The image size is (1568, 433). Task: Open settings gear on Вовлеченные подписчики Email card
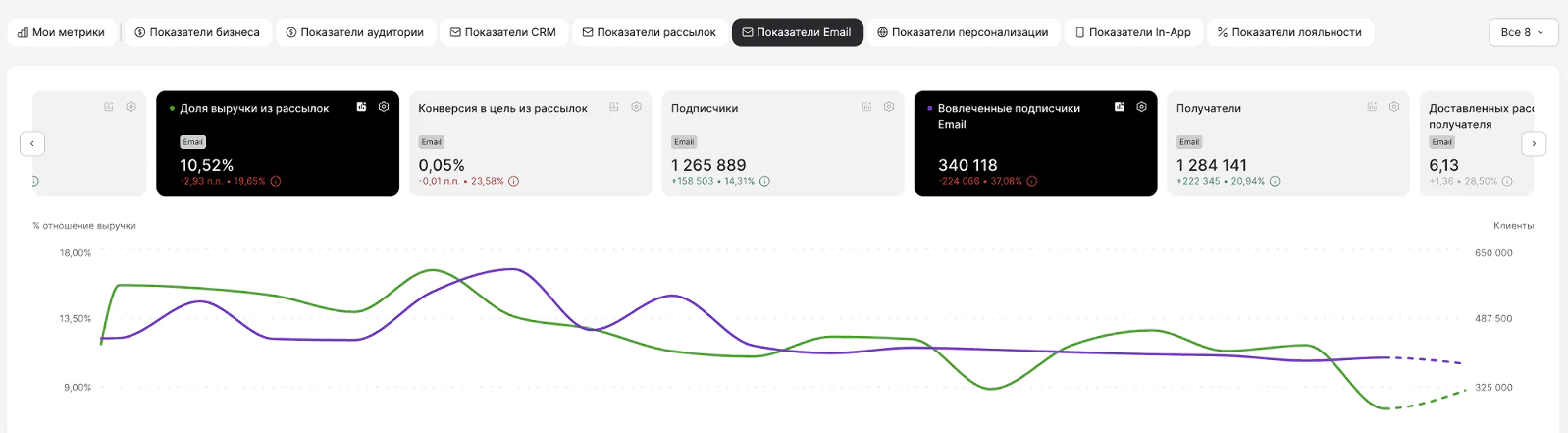(1142, 107)
